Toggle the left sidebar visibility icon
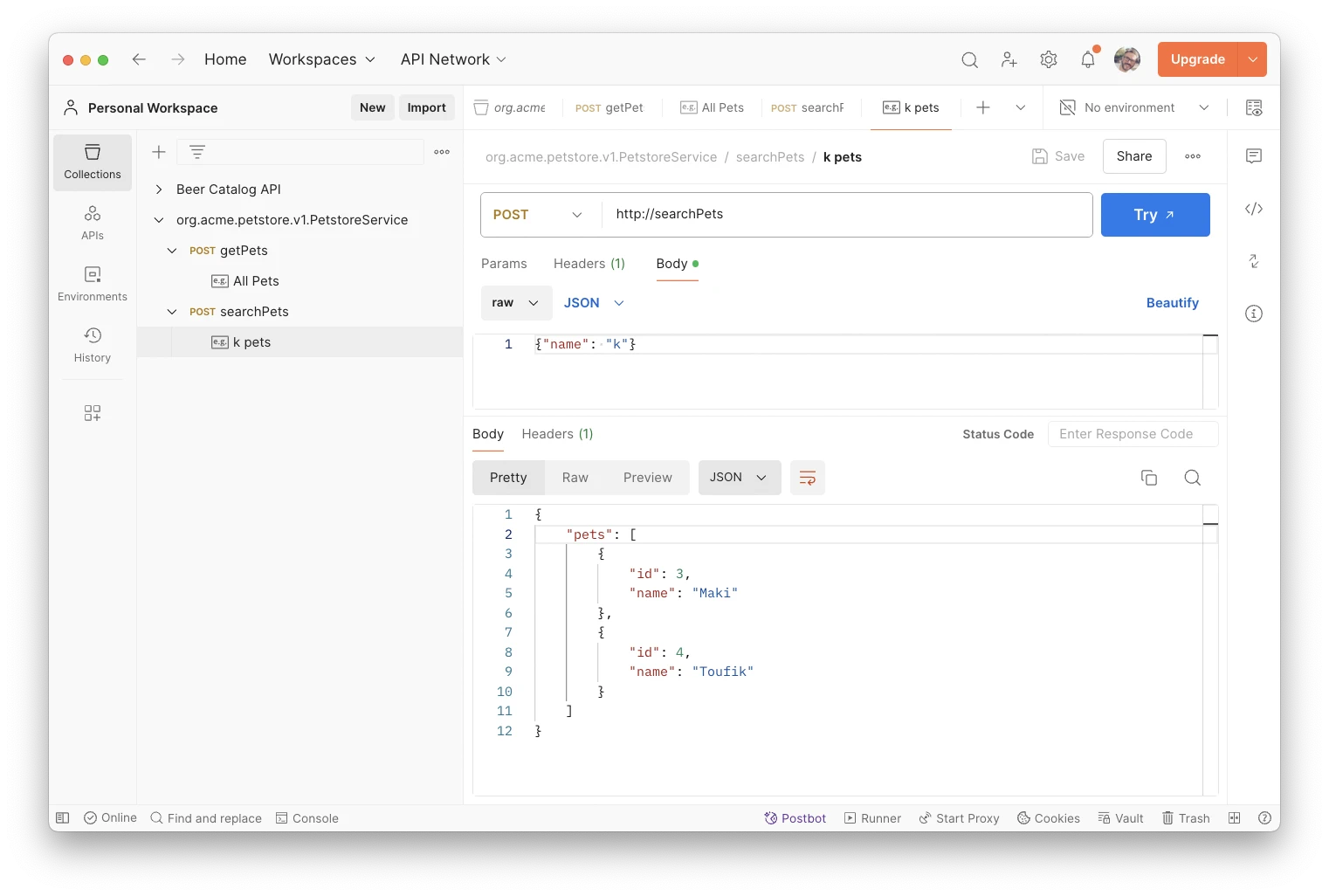The image size is (1329, 896). (63, 818)
